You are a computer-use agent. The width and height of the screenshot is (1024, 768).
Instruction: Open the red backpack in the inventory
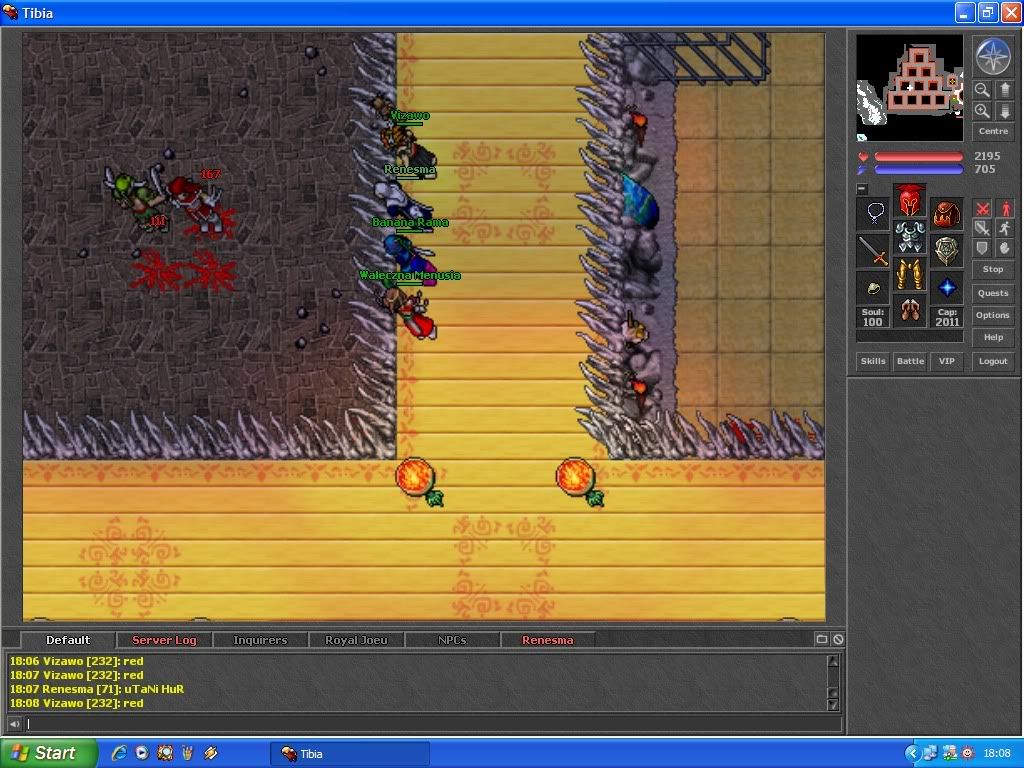pos(946,214)
